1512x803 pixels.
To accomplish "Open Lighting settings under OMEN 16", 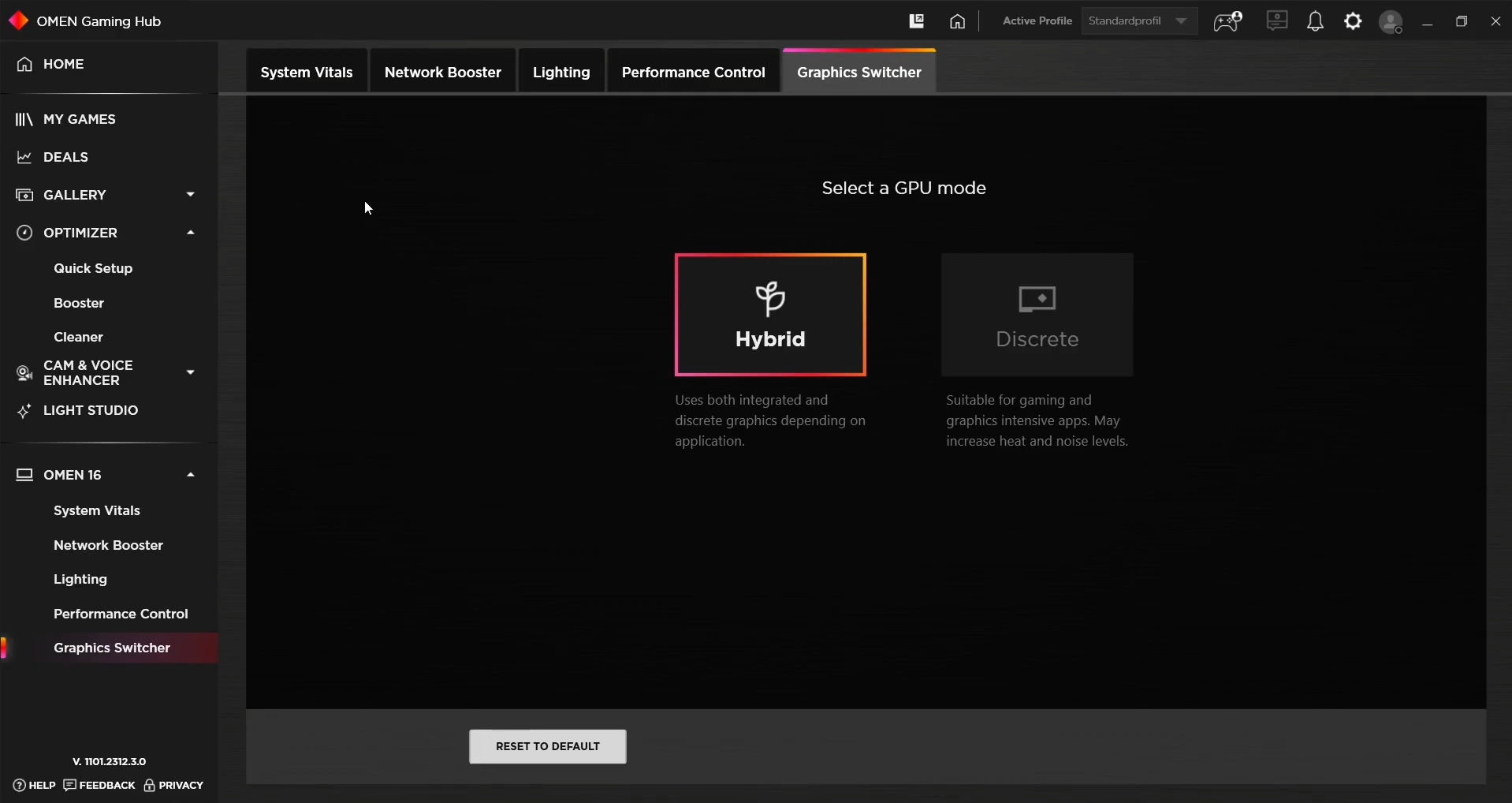I will tap(80, 579).
